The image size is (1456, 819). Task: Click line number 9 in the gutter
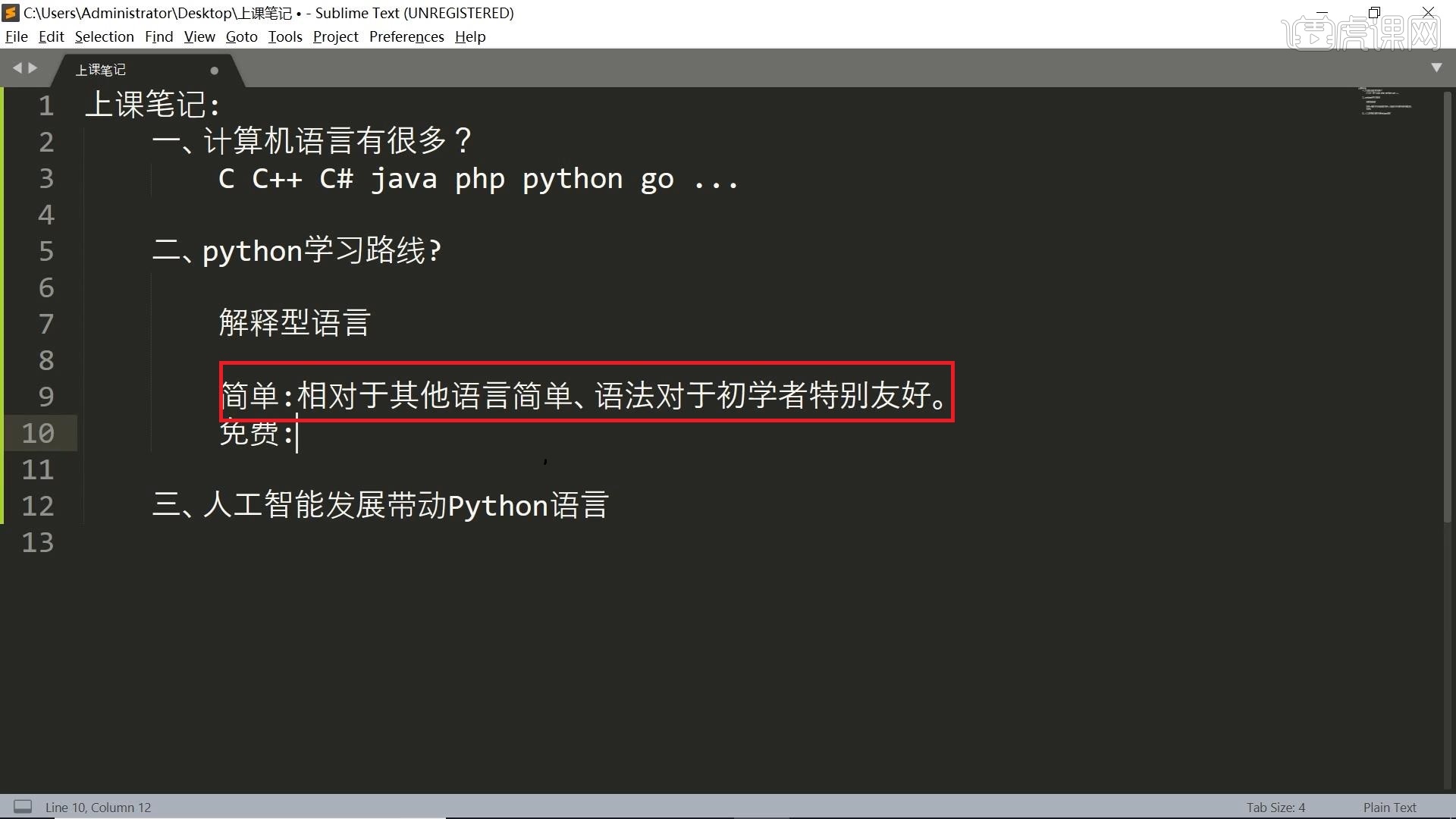[x=46, y=397]
